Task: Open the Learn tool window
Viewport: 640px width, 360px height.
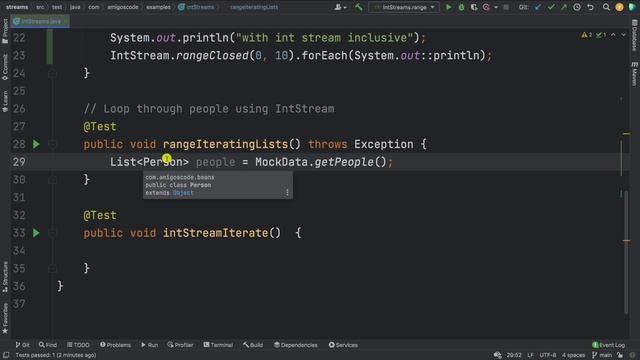Action: point(5,101)
